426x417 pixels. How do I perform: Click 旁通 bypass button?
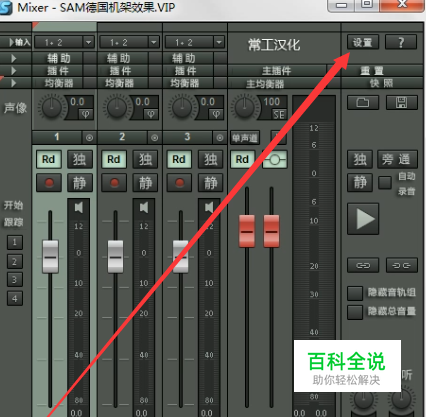tap(397, 160)
